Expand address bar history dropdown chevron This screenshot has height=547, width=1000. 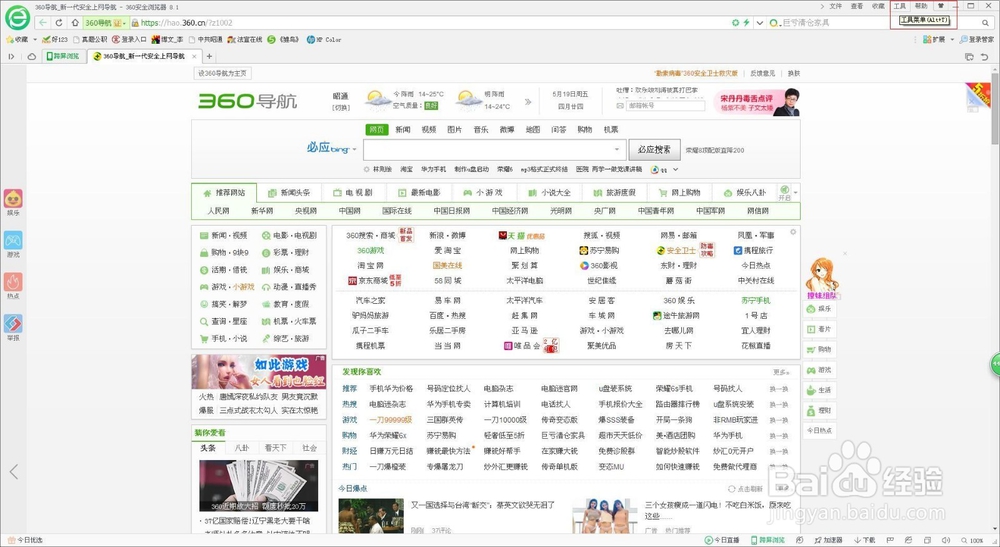[760, 22]
